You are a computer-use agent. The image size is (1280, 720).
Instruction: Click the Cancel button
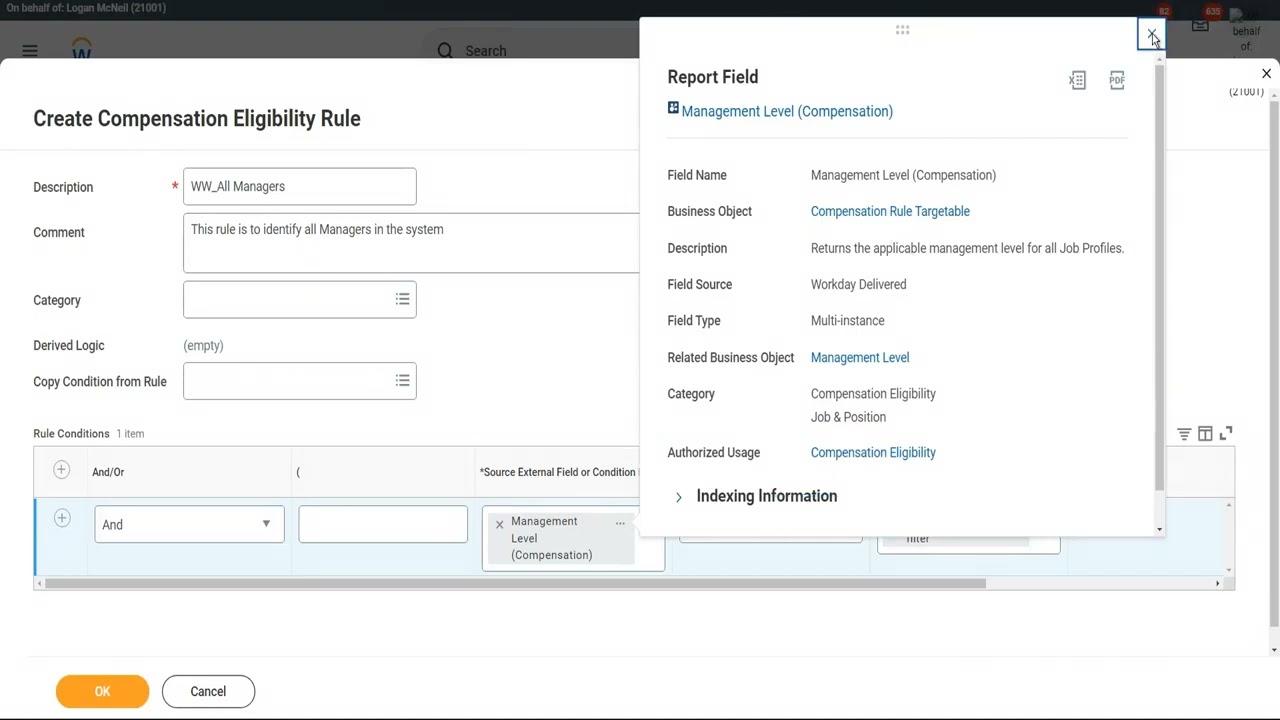[x=208, y=691]
